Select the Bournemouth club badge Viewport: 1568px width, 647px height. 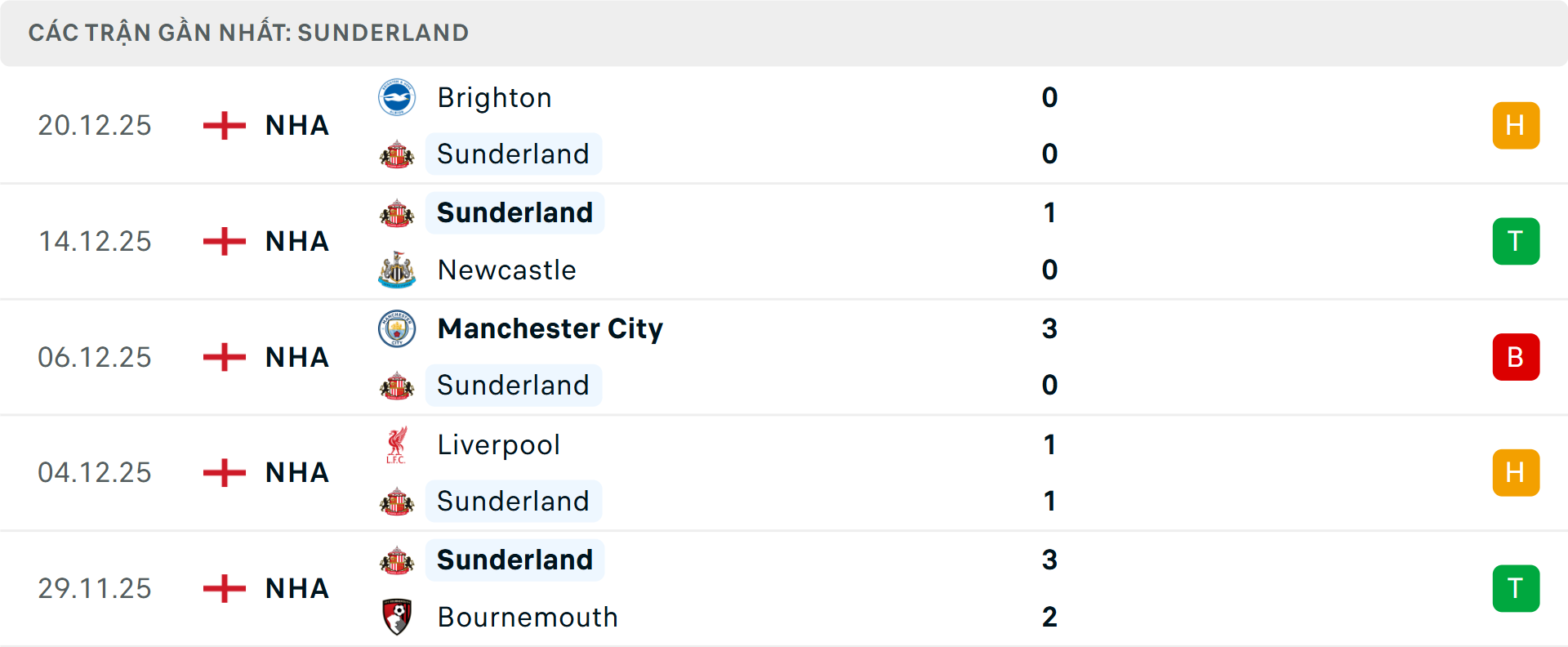397,617
